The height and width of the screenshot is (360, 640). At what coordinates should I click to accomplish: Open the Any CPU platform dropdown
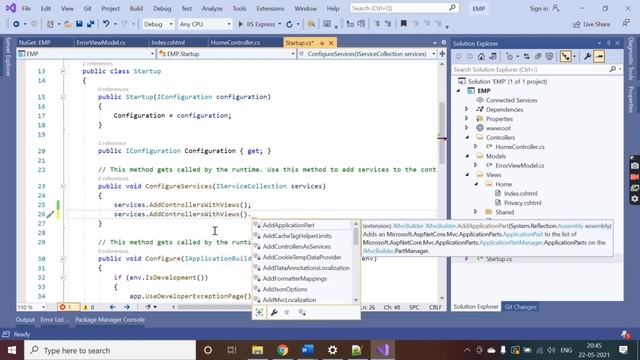coord(205,24)
